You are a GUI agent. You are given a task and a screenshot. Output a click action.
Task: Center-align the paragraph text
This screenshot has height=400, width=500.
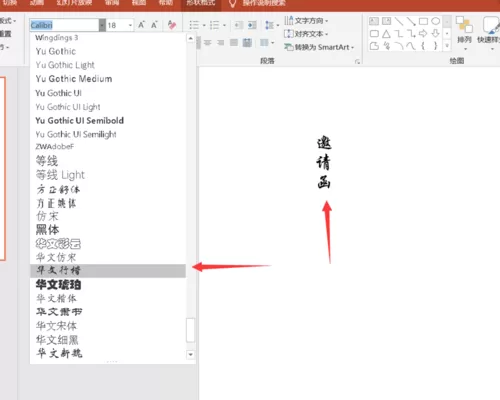click(208, 43)
